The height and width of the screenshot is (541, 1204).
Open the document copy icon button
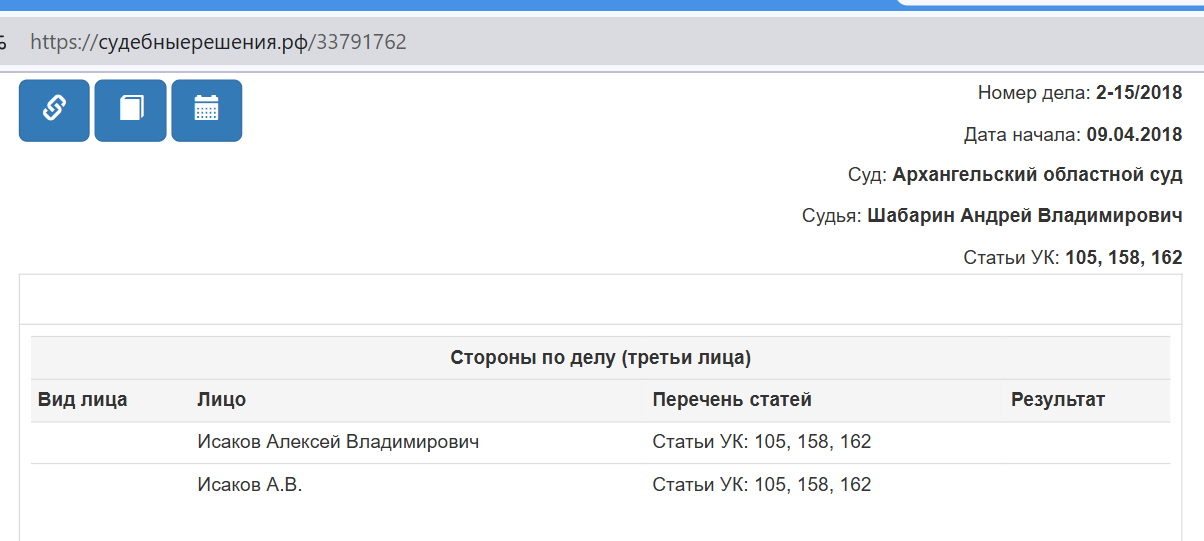click(x=131, y=110)
